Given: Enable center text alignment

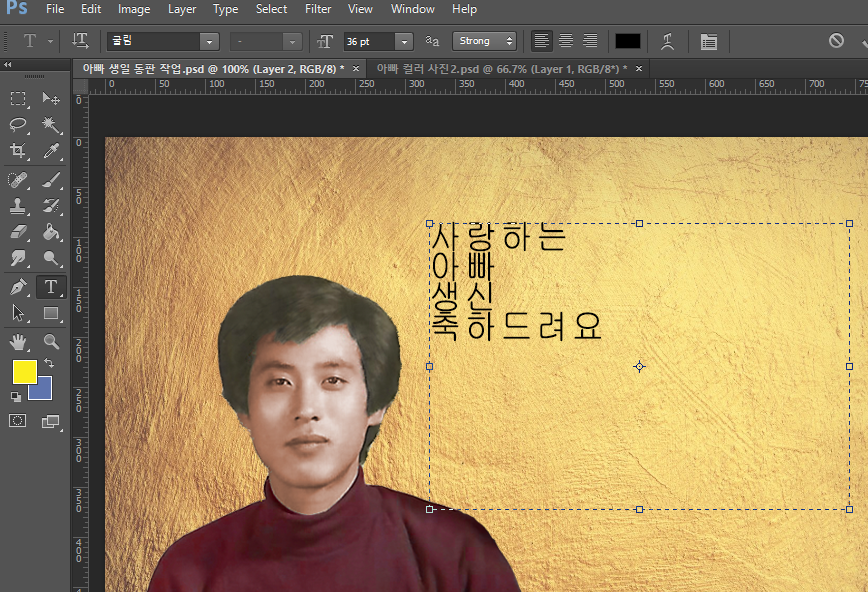Looking at the screenshot, I should point(566,41).
